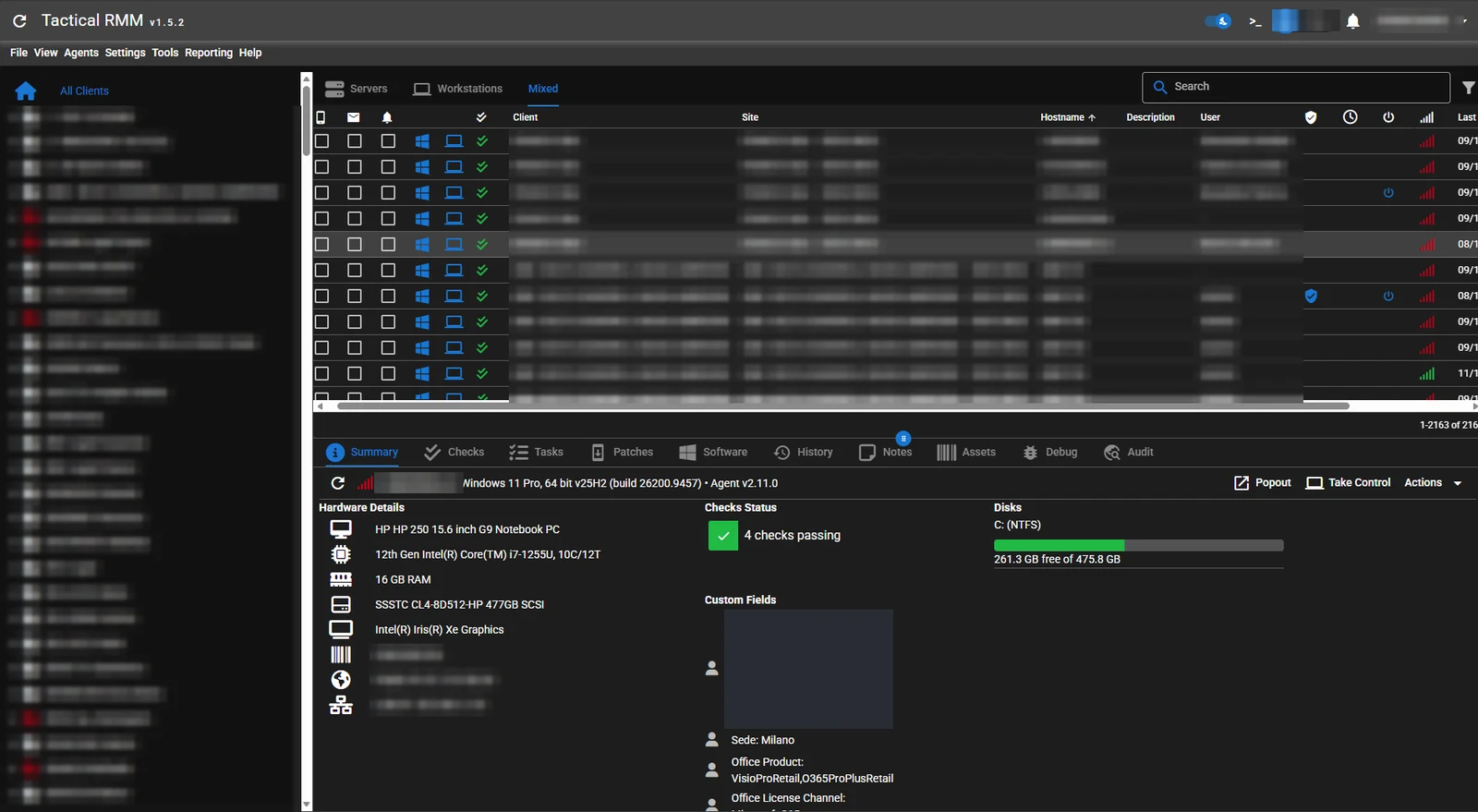Open the Notes tab
Viewport: 1478px width, 812px height.
[886, 453]
